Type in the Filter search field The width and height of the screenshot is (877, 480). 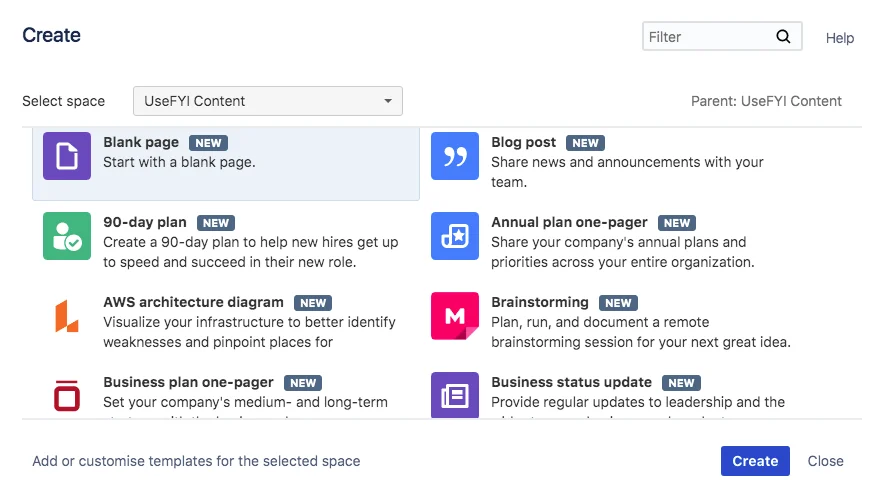click(708, 37)
